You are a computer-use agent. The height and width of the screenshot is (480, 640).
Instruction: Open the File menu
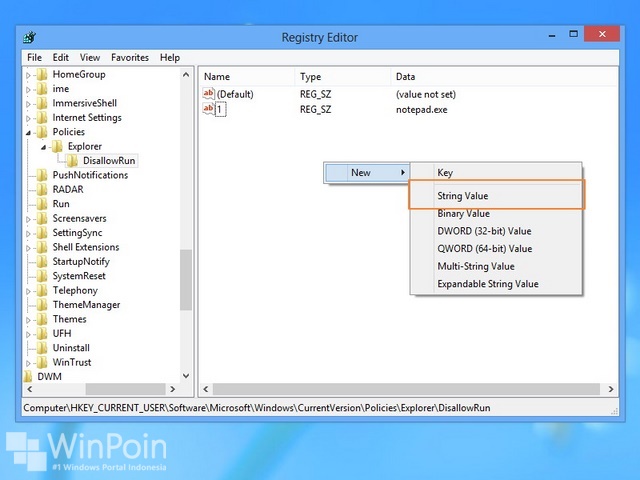tap(34, 58)
